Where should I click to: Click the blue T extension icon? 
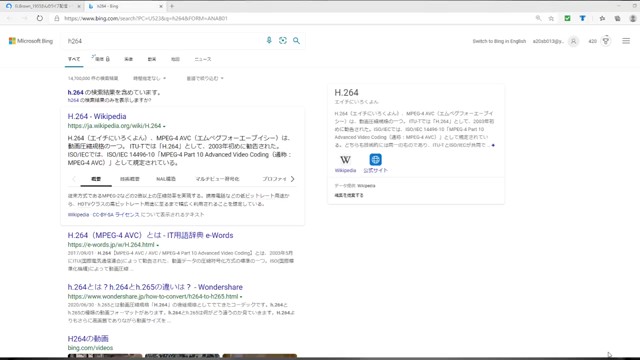coord(582,18)
